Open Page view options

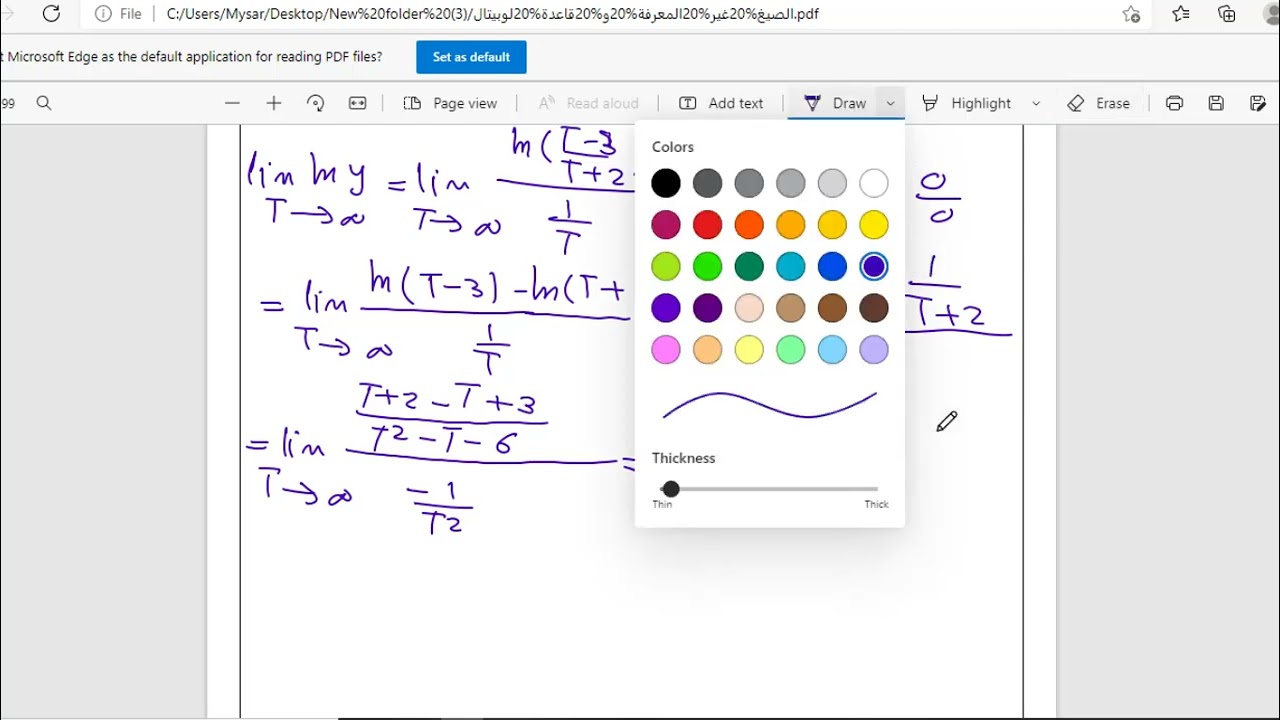coord(450,103)
